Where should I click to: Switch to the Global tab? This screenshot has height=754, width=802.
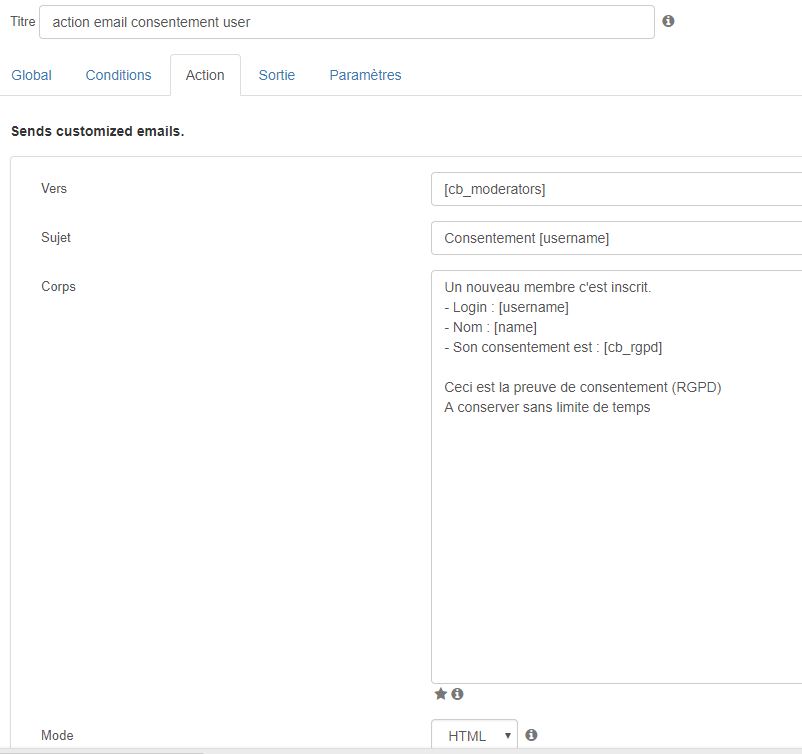point(31,75)
